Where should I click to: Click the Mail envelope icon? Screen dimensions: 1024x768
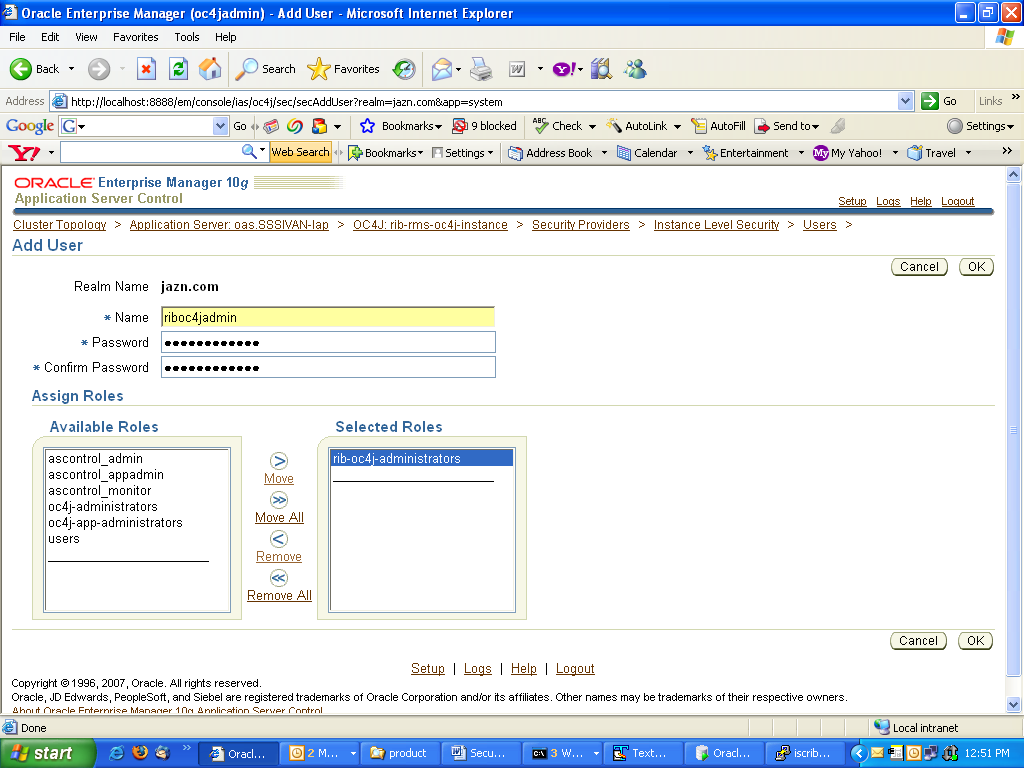coord(442,69)
